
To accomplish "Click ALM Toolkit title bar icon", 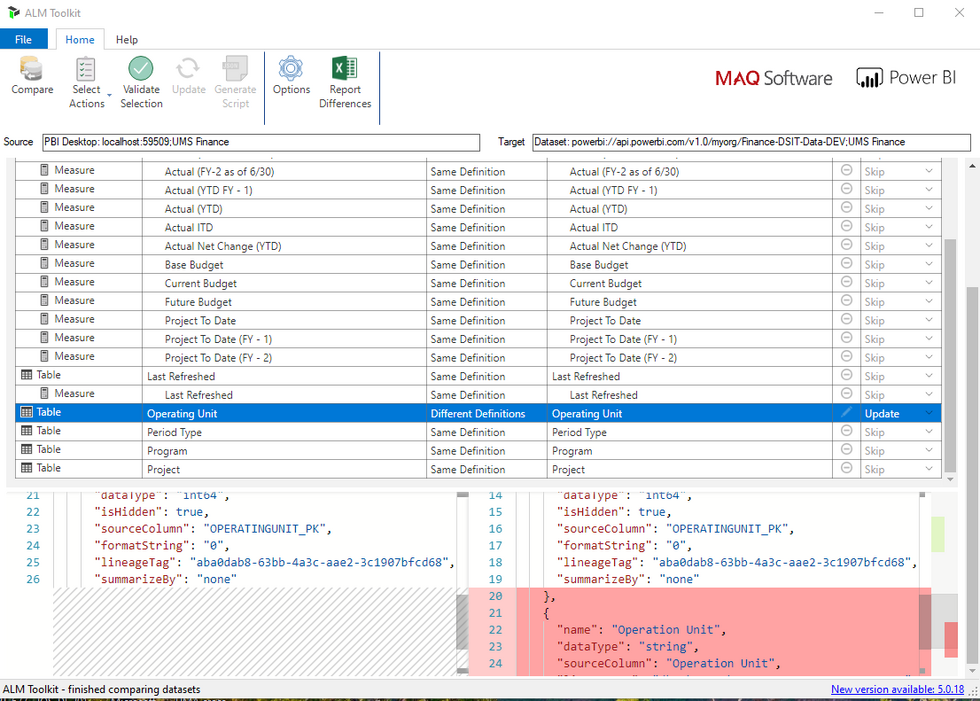I will (13, 12).
